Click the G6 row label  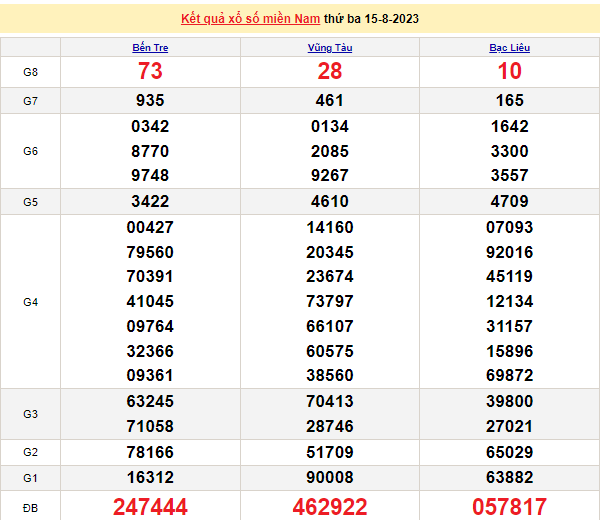[30, 151]
